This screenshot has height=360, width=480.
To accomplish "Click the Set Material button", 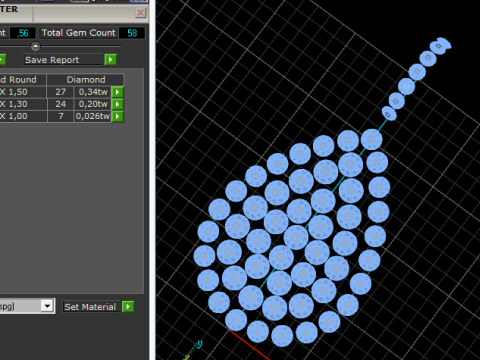I will coord(90,307).
